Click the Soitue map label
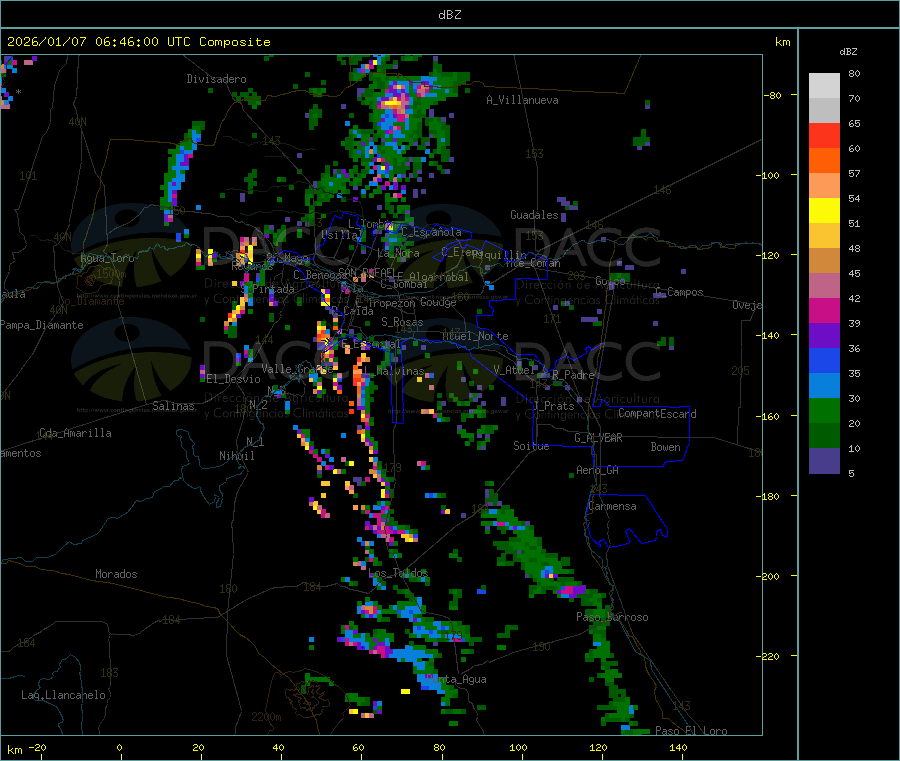 tap(531, 446)
